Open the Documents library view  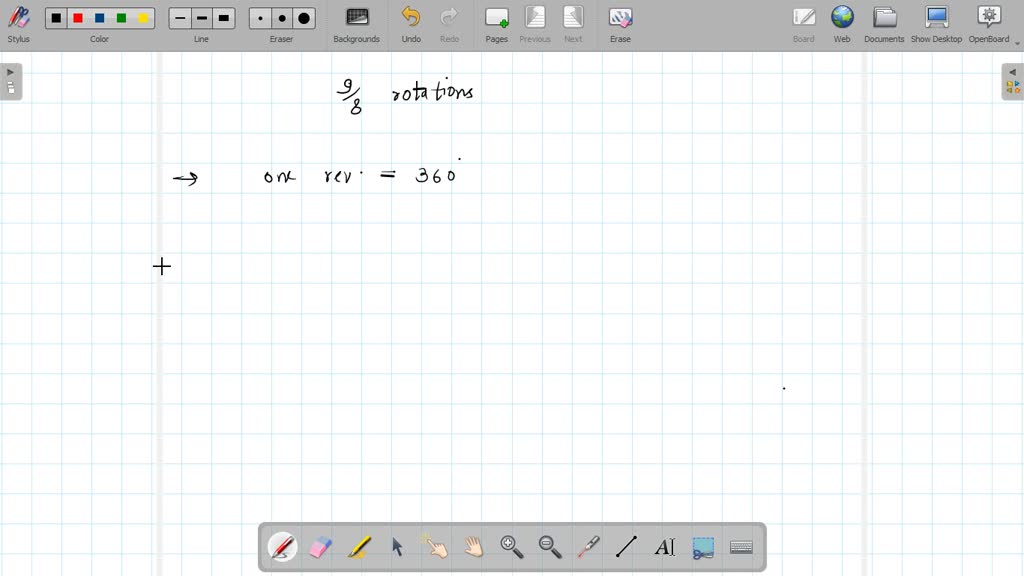point(884,22)
